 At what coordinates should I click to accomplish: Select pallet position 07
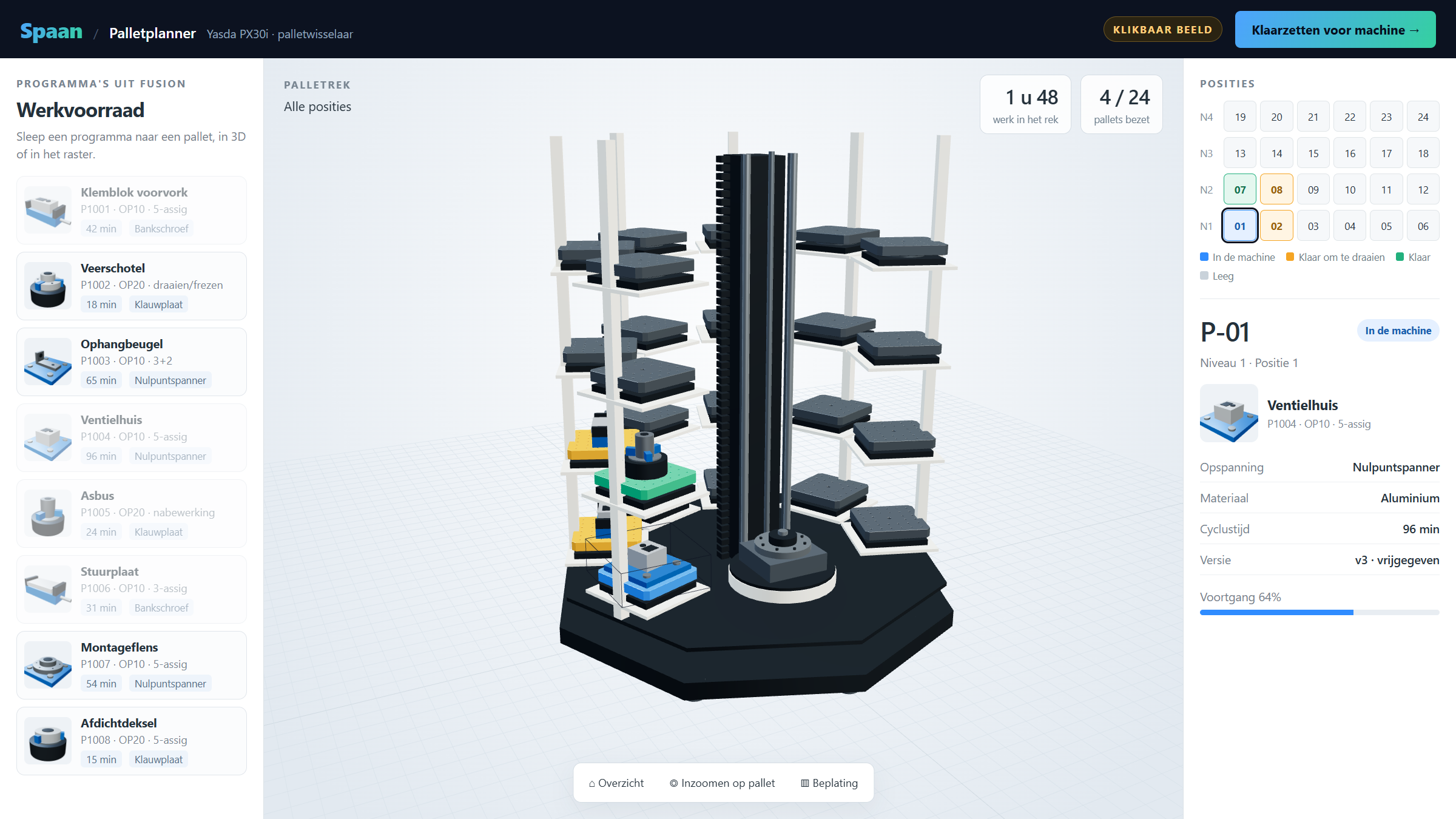point(1240,189)
